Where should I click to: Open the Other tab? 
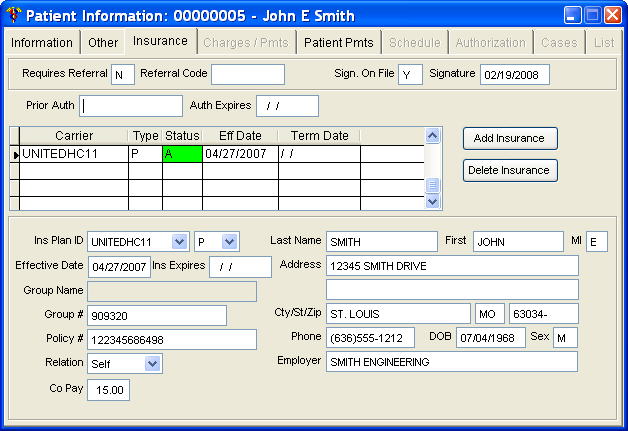[103, 42]
